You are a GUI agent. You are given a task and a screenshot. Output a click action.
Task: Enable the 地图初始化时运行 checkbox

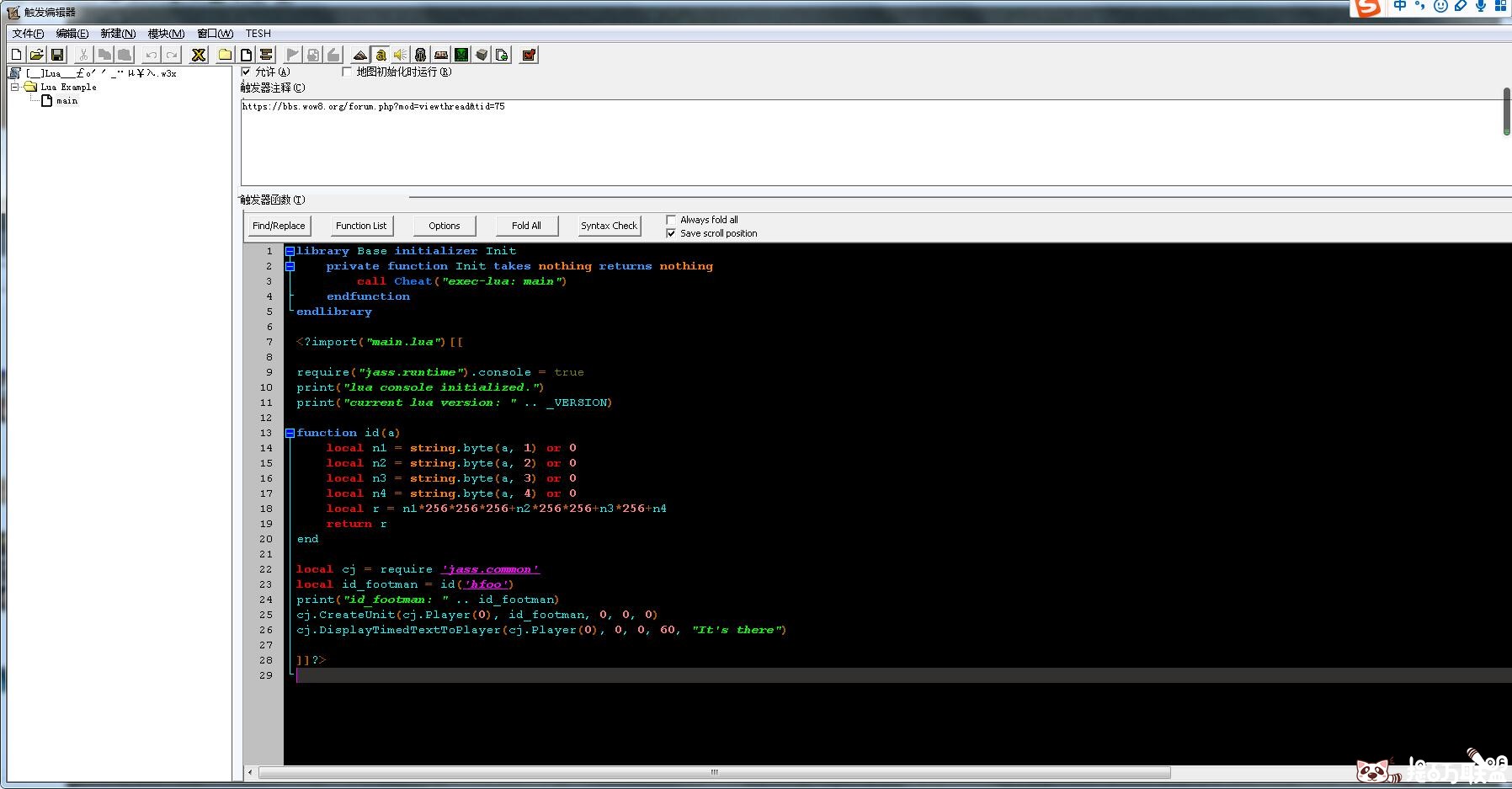click(347, 72)
